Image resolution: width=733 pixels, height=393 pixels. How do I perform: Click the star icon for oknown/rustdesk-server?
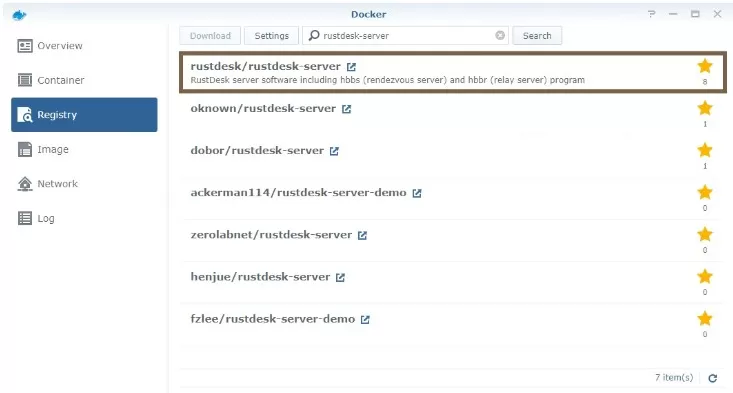704,108
